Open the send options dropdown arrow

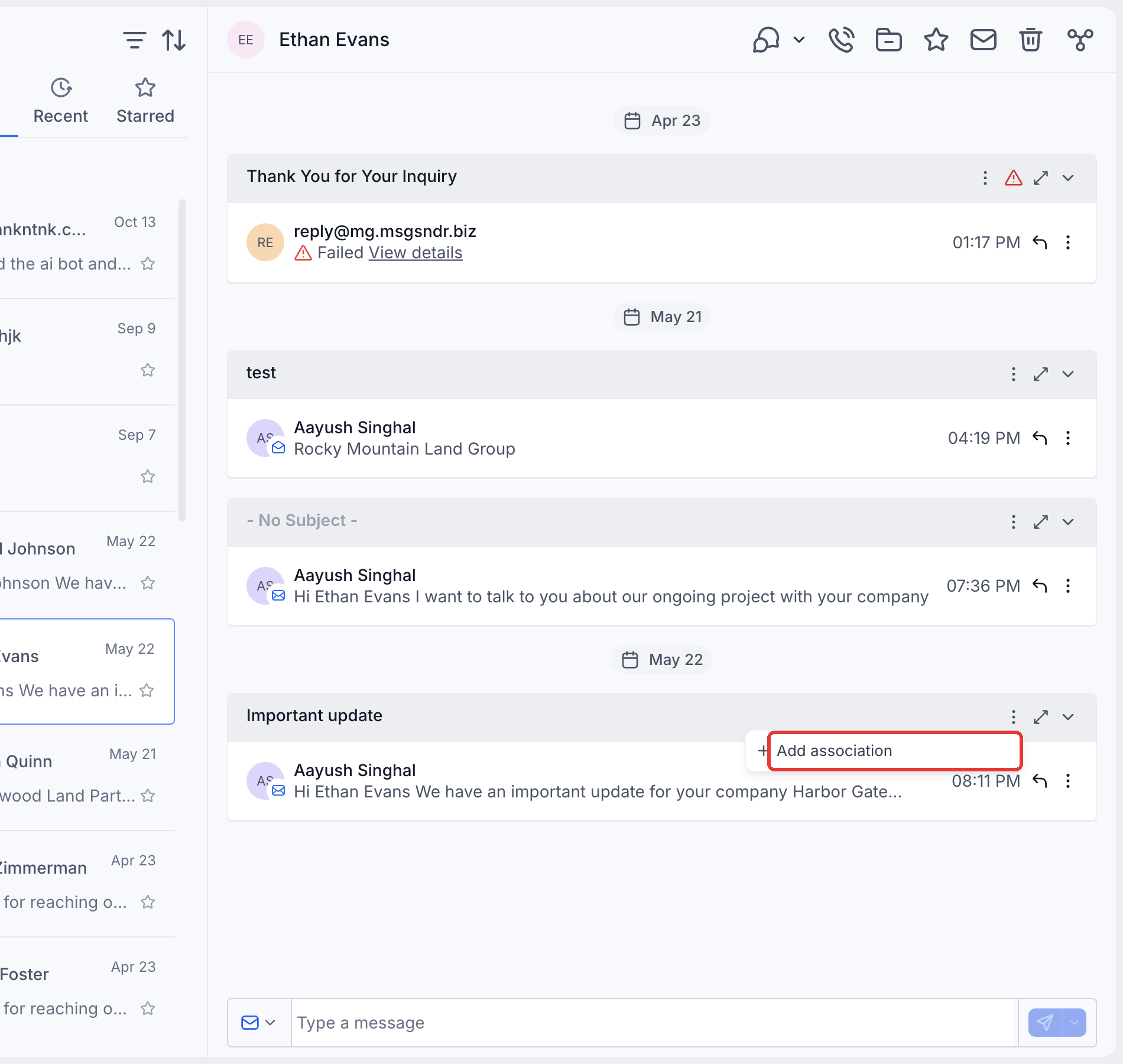tap(1074, 1023)
